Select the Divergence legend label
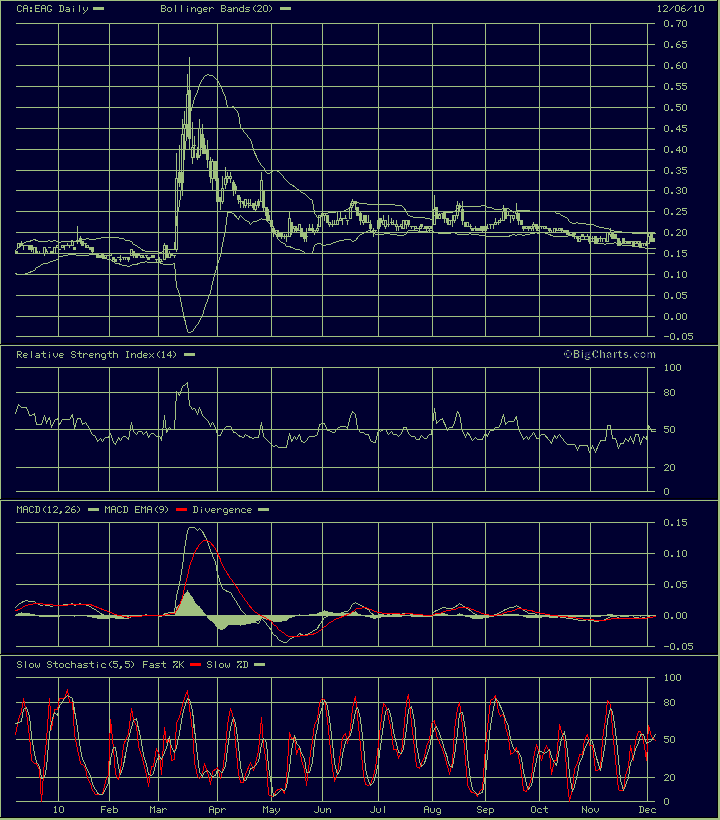This screenshot has height=820, width=720. point(222,510)
